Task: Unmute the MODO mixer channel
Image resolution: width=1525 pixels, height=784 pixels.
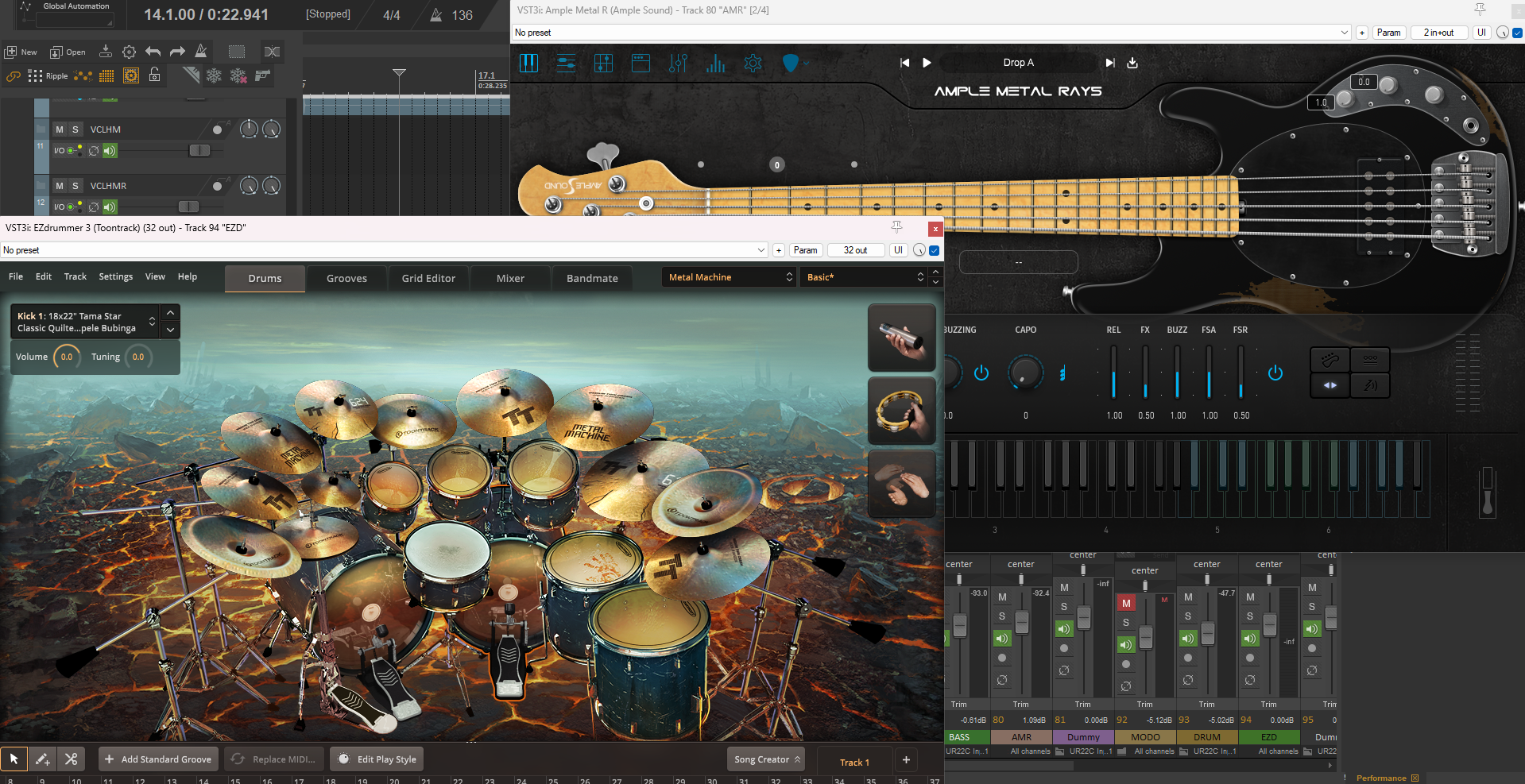Action: click(x=1126, y=604)
